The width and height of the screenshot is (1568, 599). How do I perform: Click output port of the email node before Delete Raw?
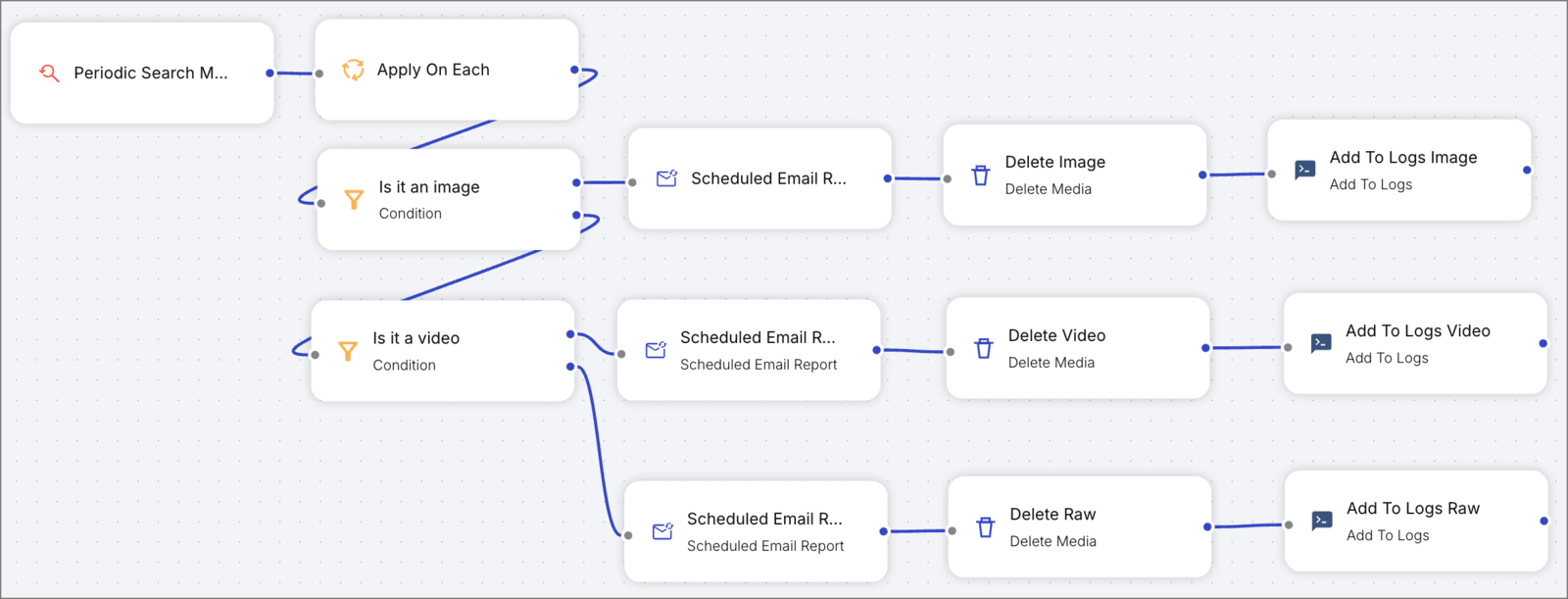tap(884, 531)
